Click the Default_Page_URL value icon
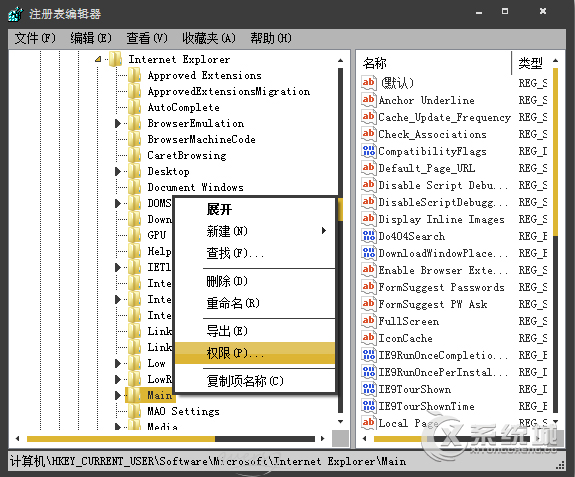 369,168
